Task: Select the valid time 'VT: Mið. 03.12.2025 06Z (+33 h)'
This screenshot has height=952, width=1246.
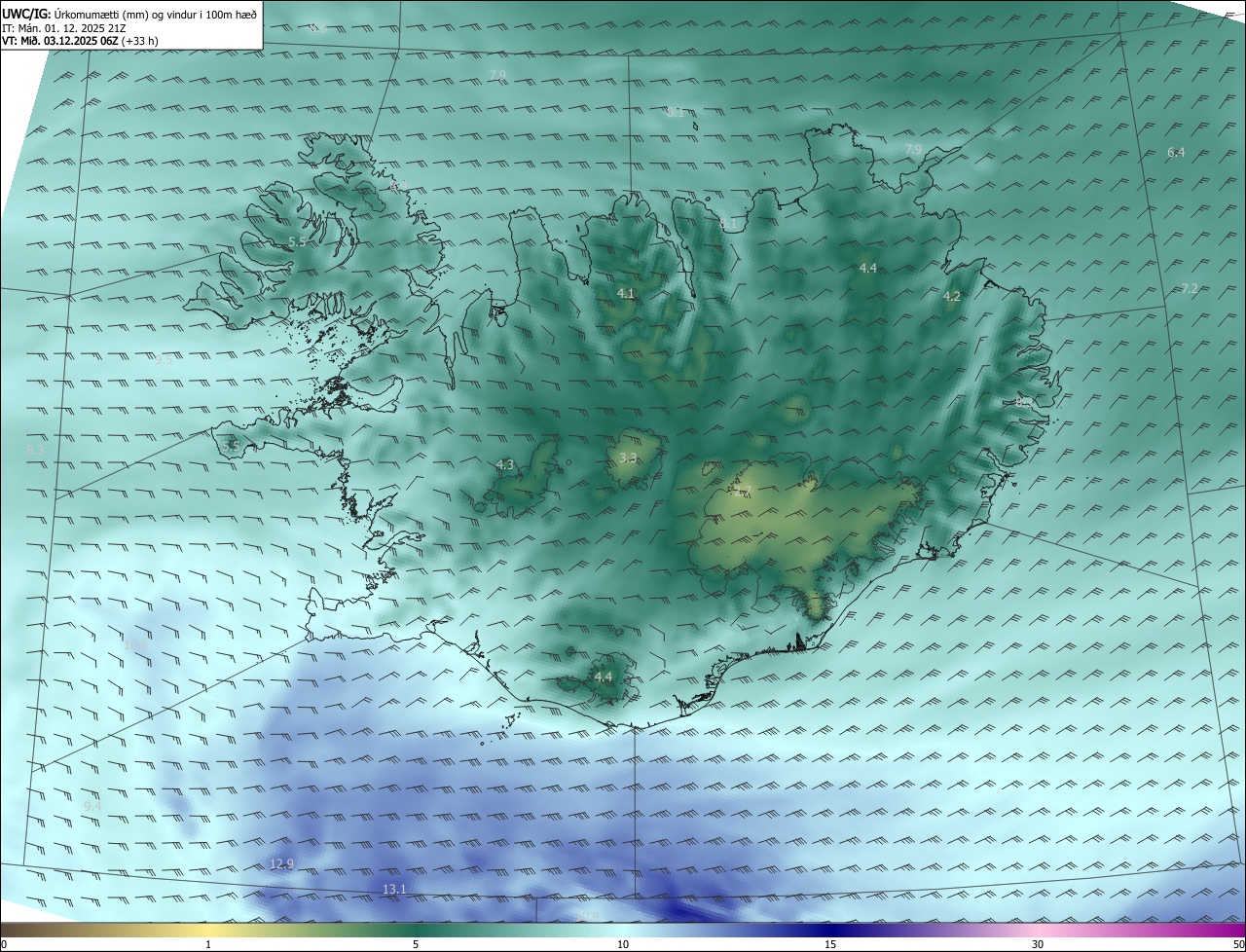Action: coord(80,41)
